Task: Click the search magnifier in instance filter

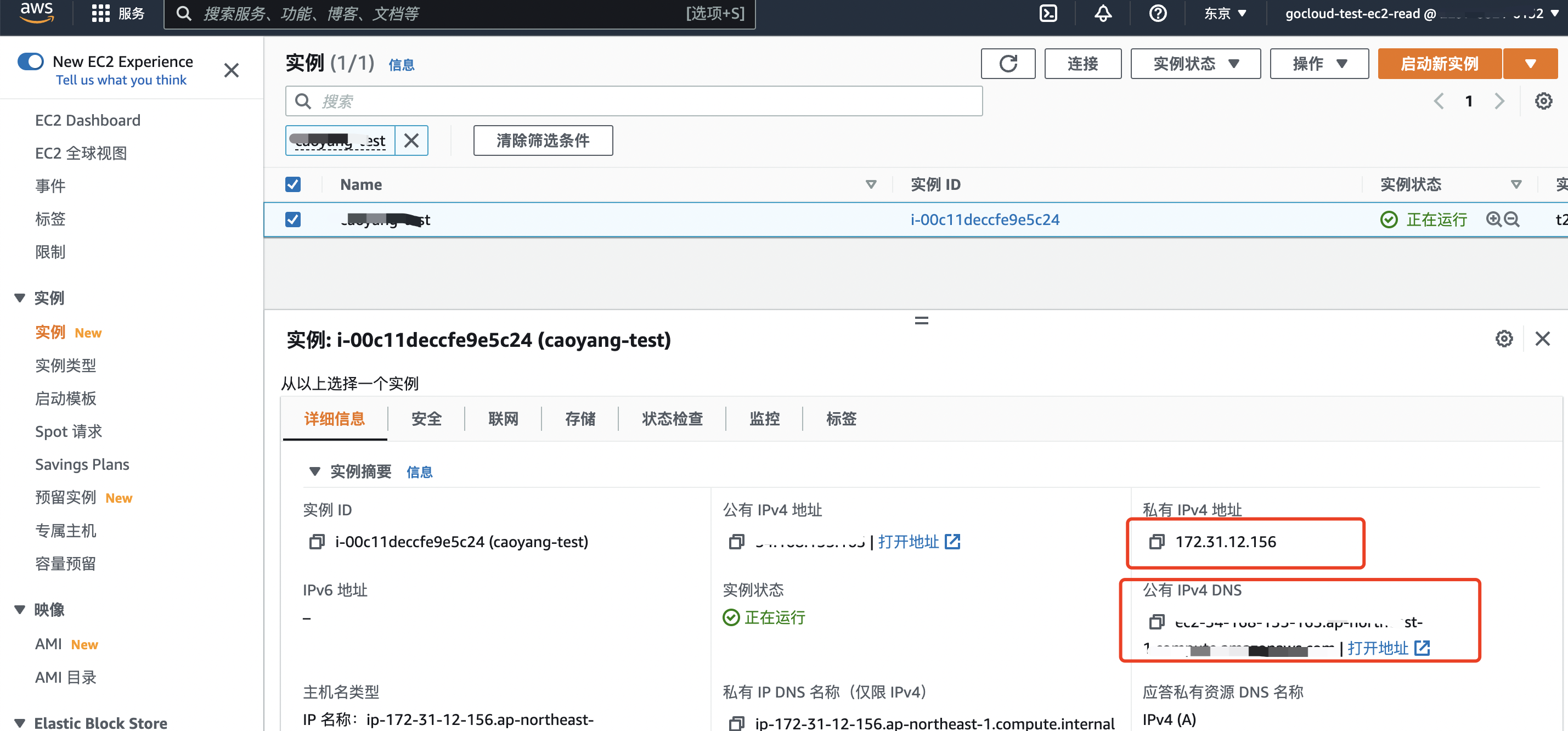Action: [x=302, y=101]
